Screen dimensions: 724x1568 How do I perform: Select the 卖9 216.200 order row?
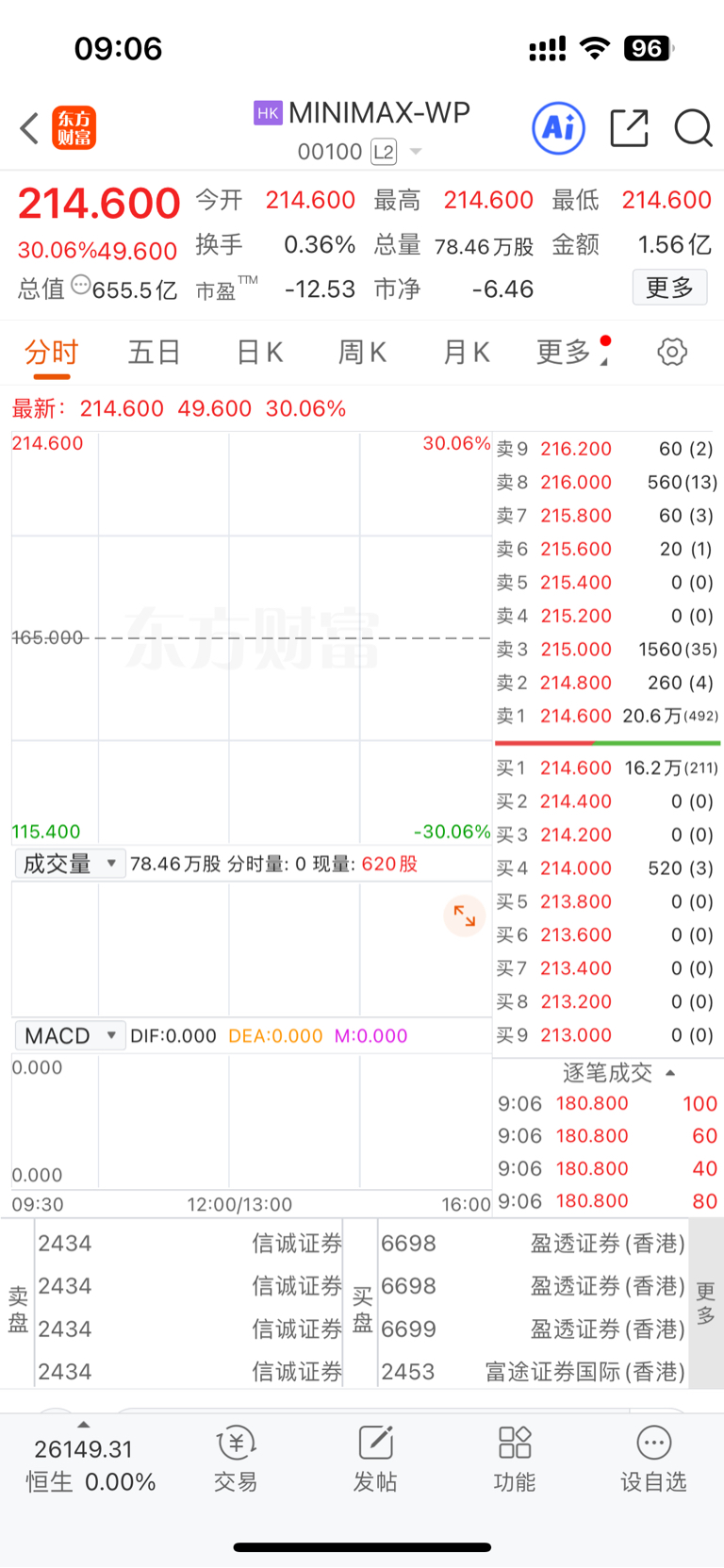pos(607,450)
